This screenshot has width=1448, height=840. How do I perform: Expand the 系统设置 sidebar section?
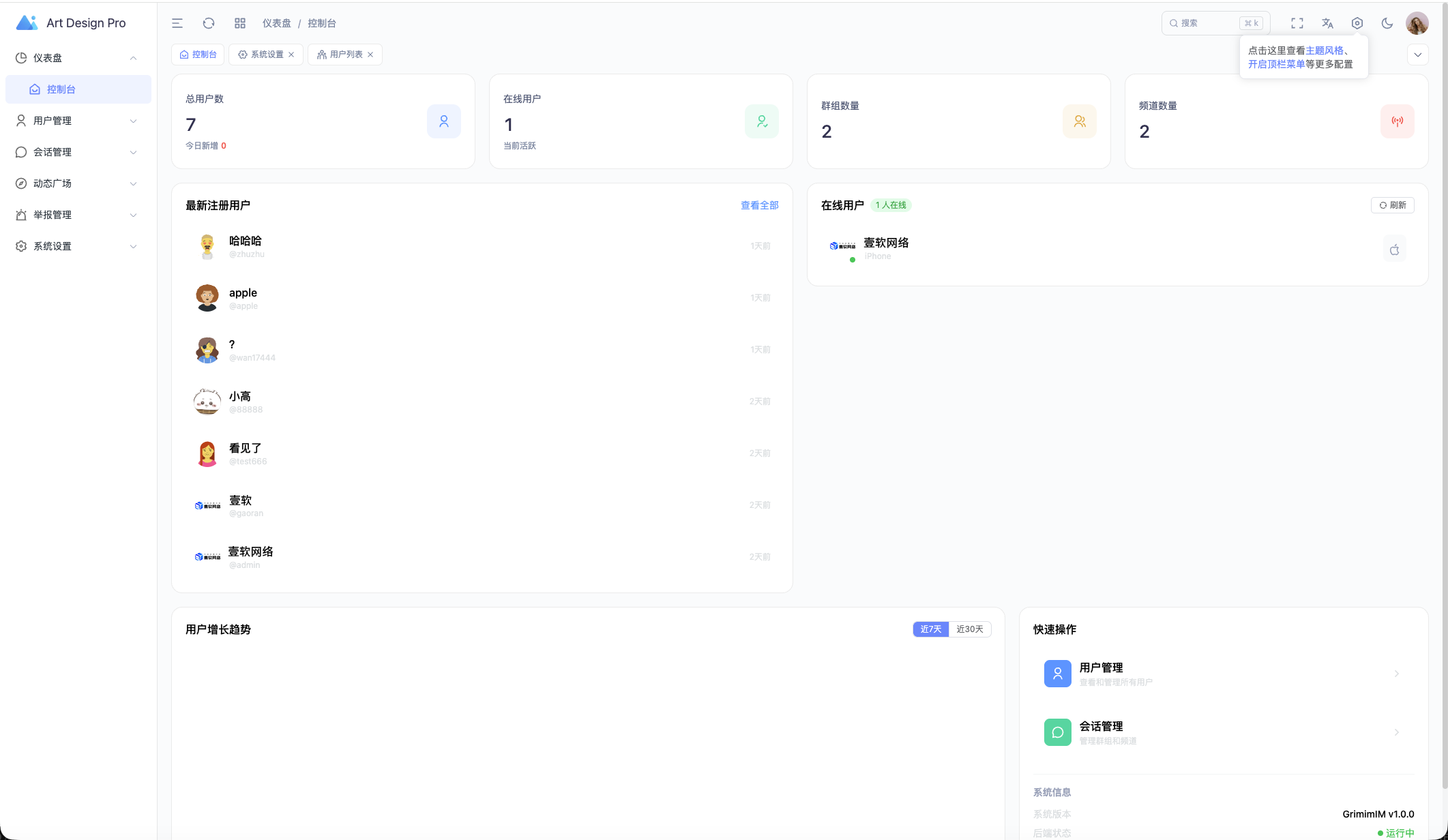point(52,245)
